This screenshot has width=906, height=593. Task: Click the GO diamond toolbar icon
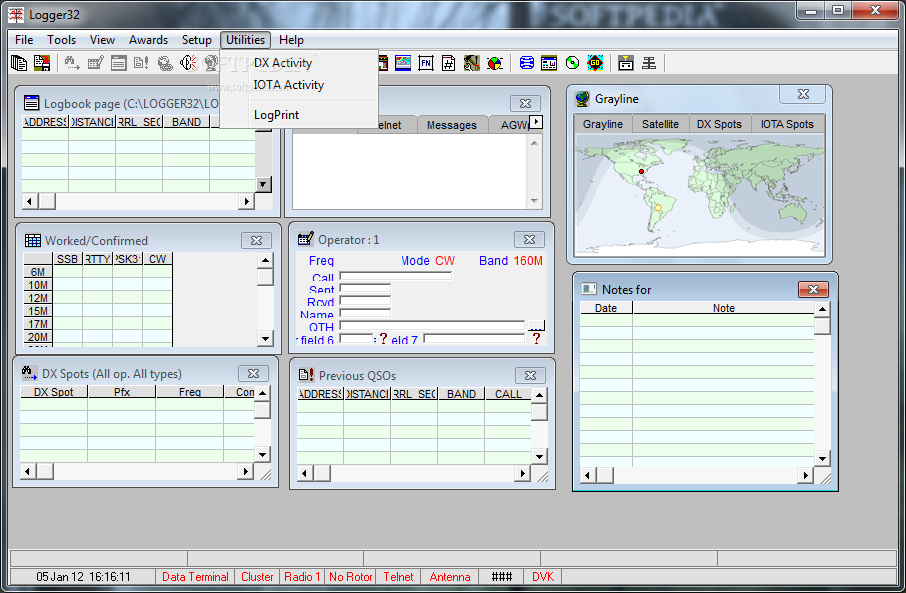[x=595, y=63]
